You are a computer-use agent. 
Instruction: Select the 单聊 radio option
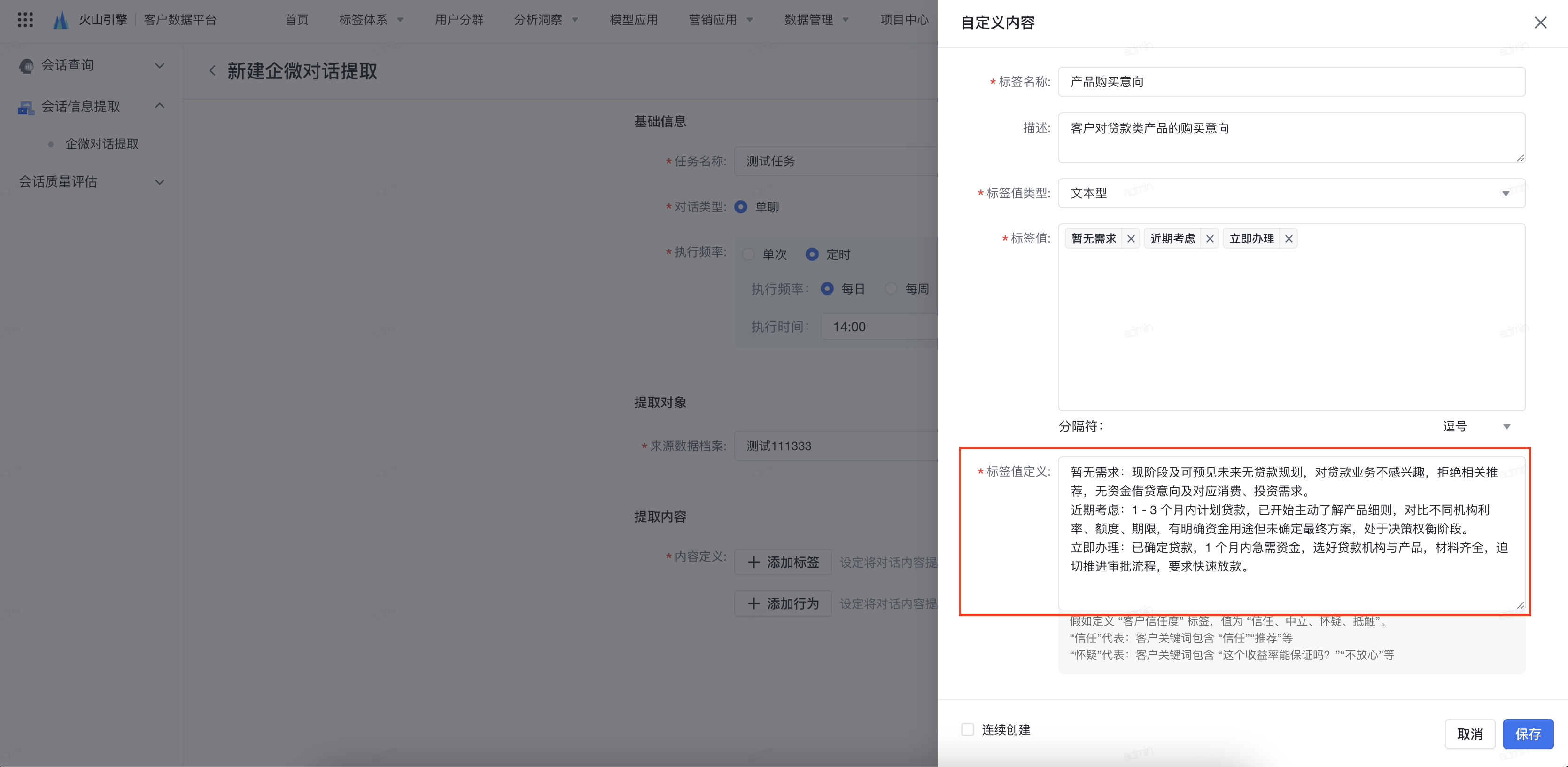pos(741,207)
